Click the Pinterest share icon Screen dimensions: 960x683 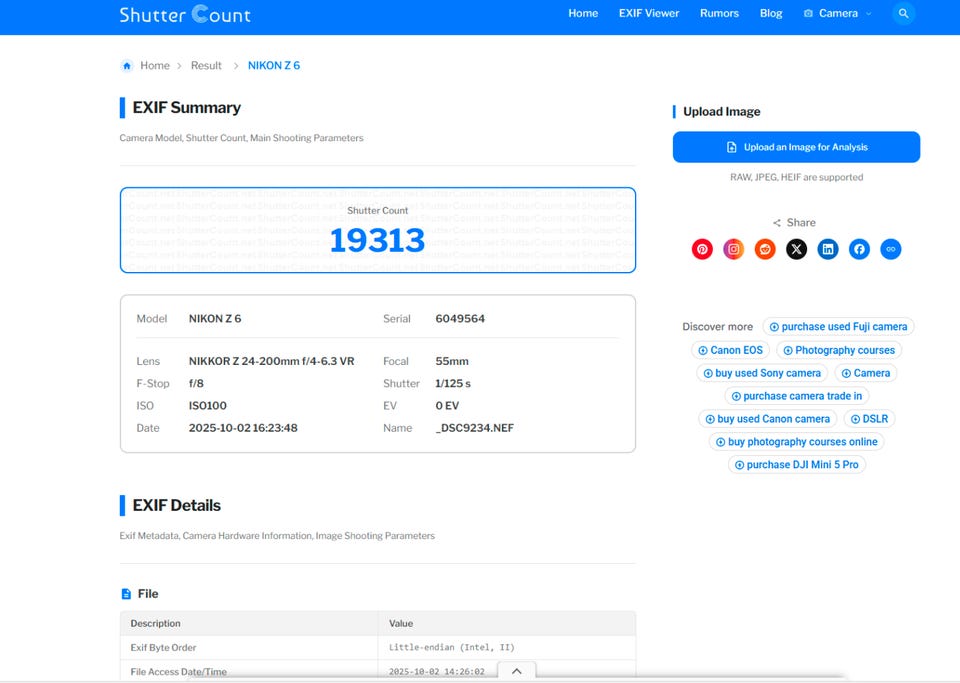click(702, 249)
